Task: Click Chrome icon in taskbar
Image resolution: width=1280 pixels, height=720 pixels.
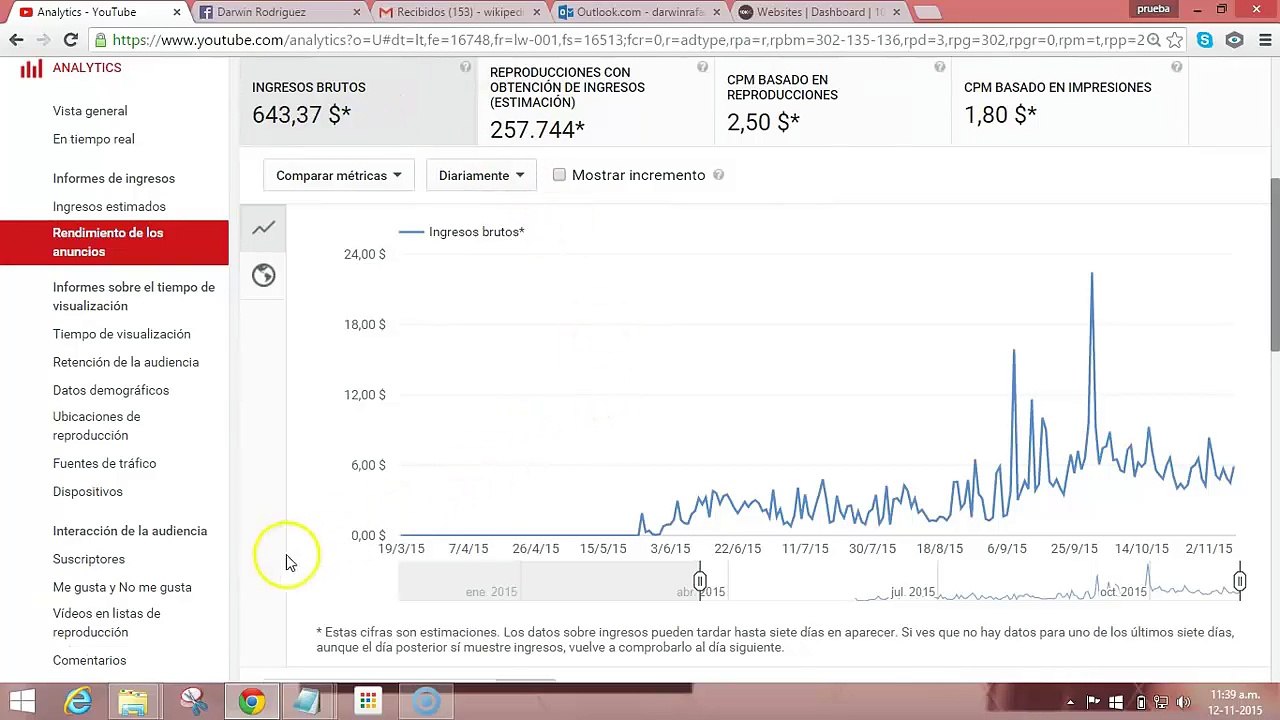Action: tap(252, 702)
